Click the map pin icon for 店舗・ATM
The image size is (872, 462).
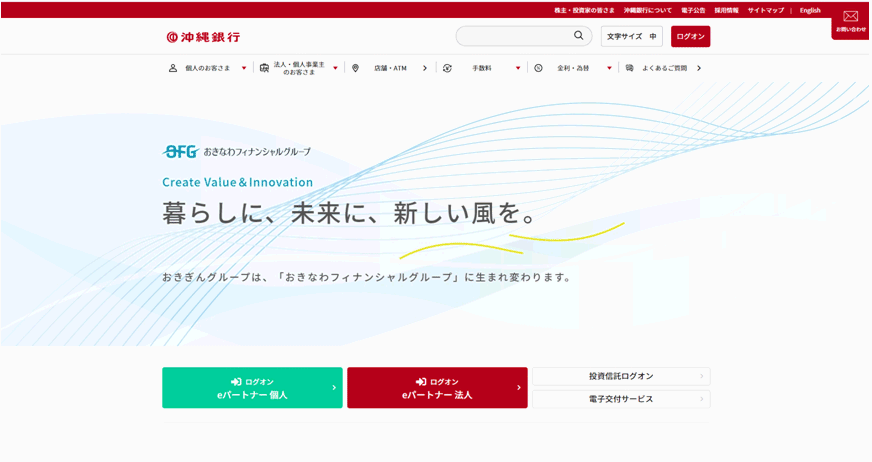point(355,68)
